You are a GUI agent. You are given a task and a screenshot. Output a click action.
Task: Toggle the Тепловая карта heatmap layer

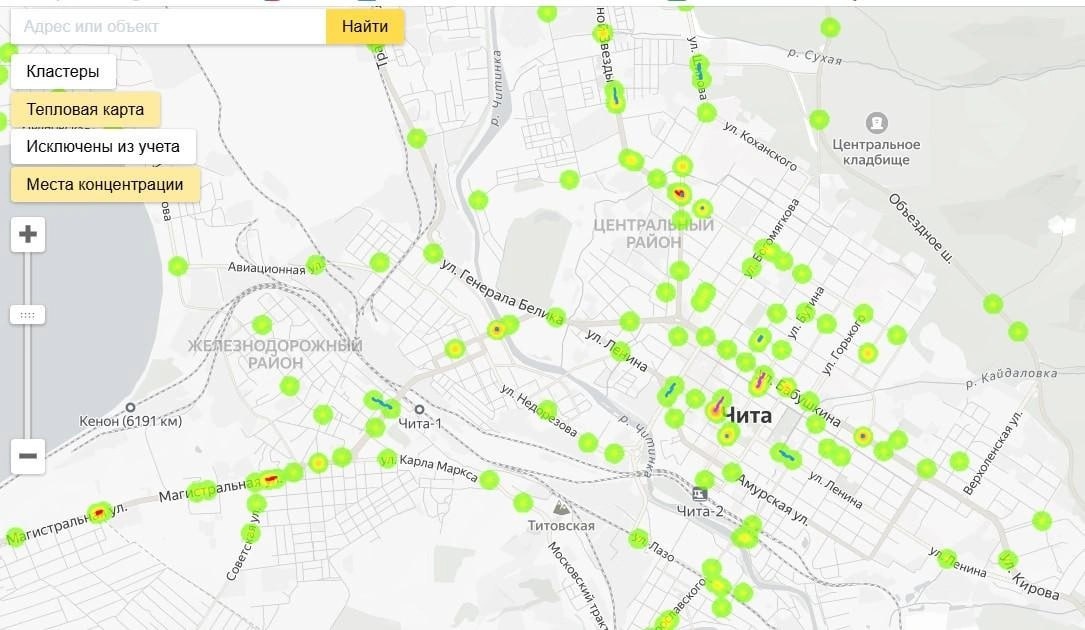(85, 109)
